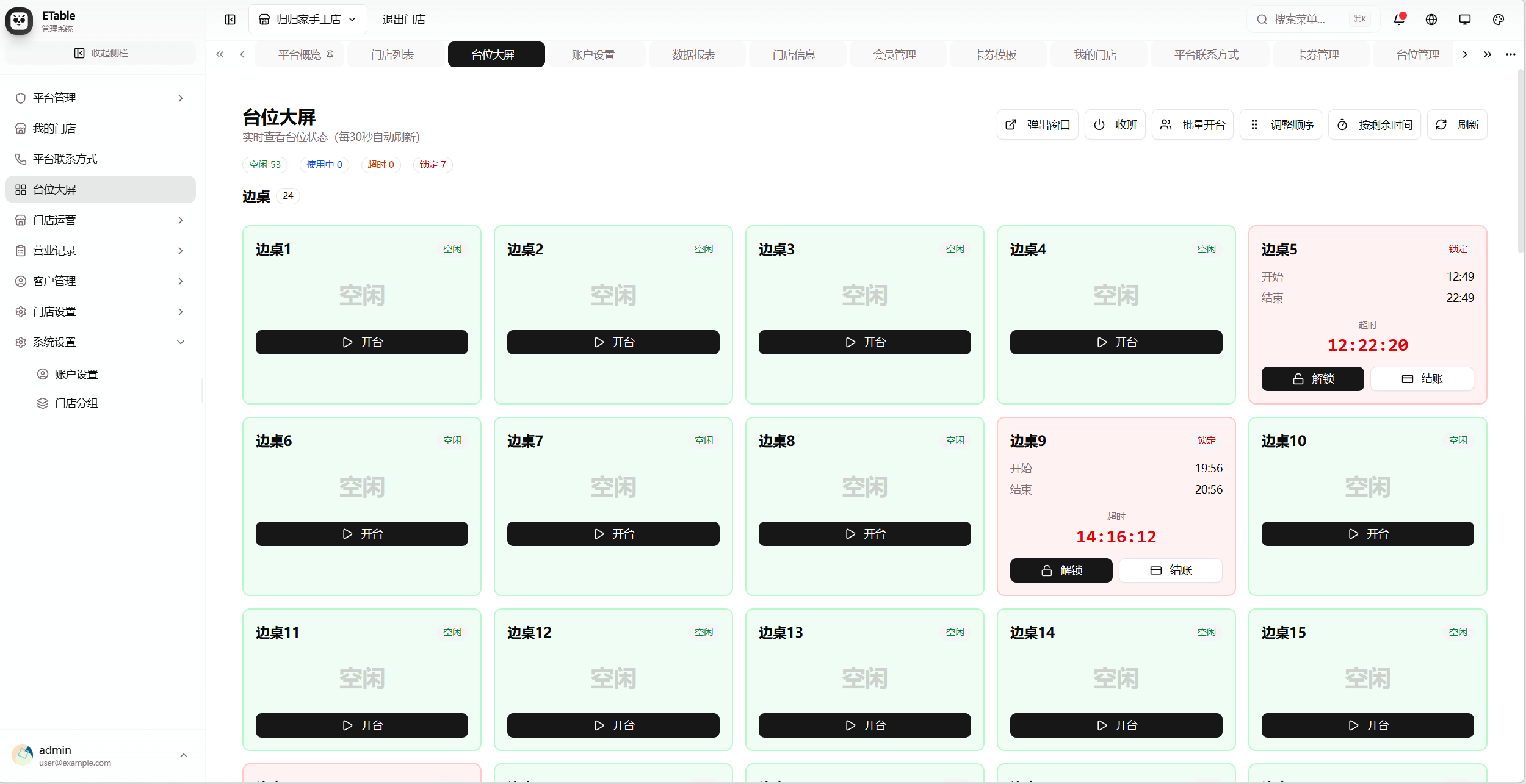Toggle 按剩余时间 sorting button

click(x=1375, y=124)
